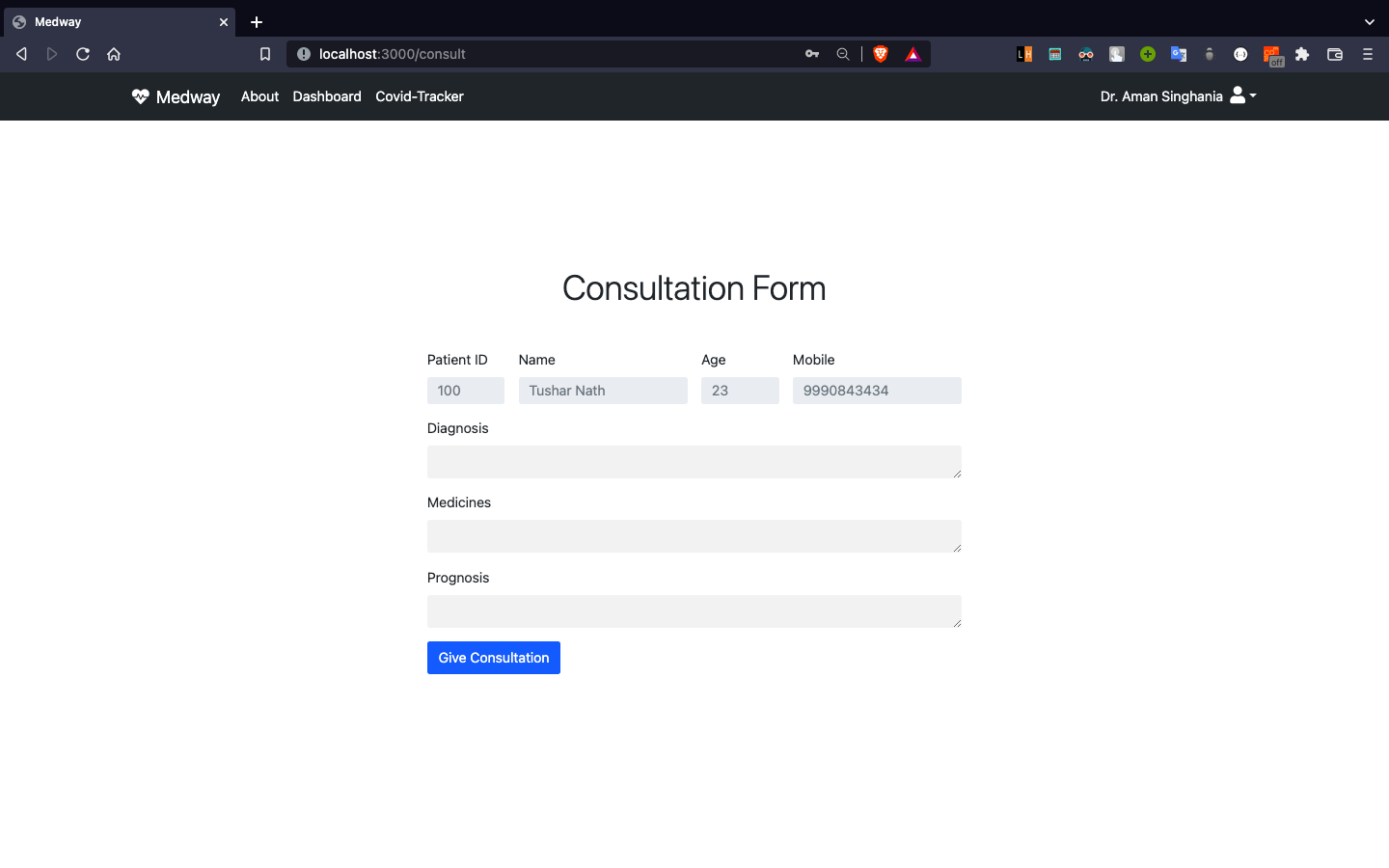
Task: Click the zoom magnifier icon in address bar
Action: coord(842,54)
